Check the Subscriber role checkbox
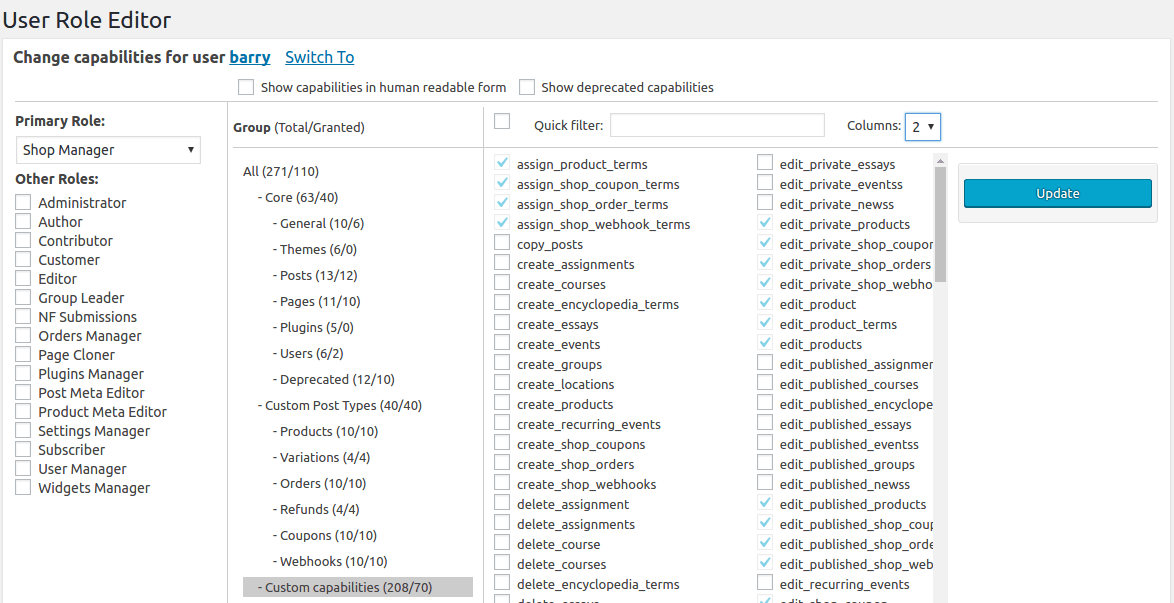Screen dimensions: 1174x603 coord(22,449)
